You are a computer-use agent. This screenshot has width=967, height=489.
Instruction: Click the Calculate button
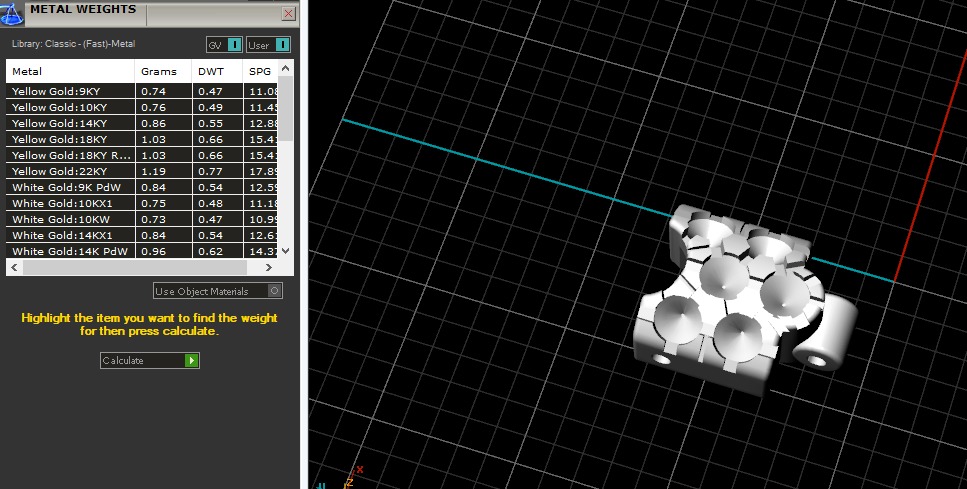[x=150, y=360]
